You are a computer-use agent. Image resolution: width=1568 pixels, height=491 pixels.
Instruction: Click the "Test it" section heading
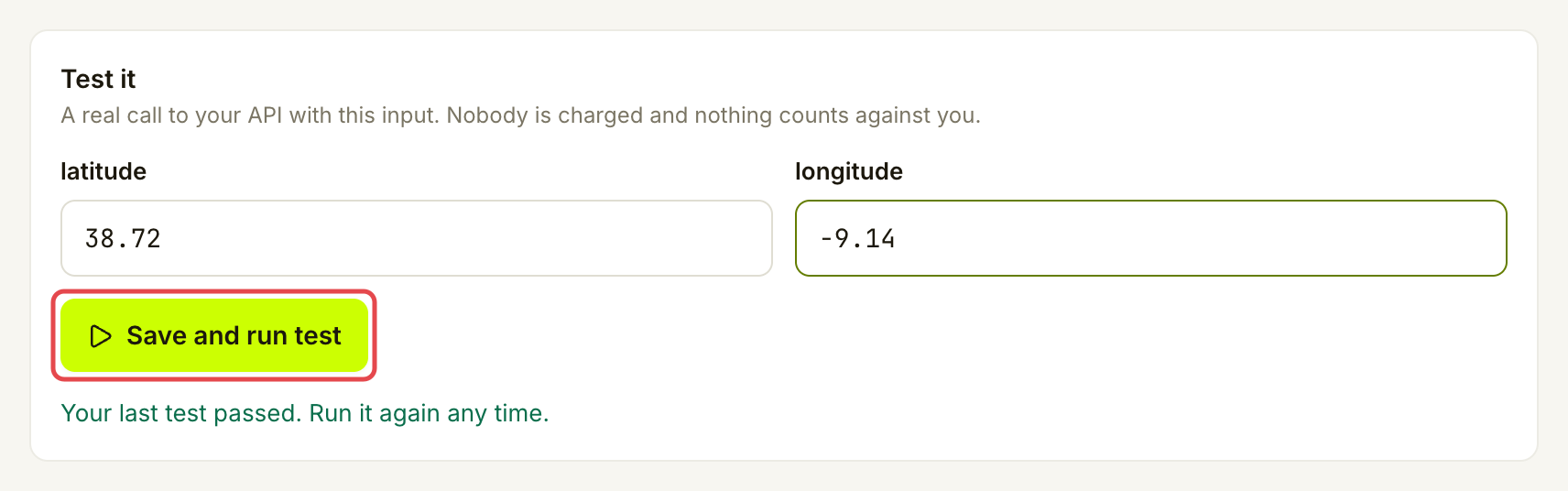tap(98, 80)
